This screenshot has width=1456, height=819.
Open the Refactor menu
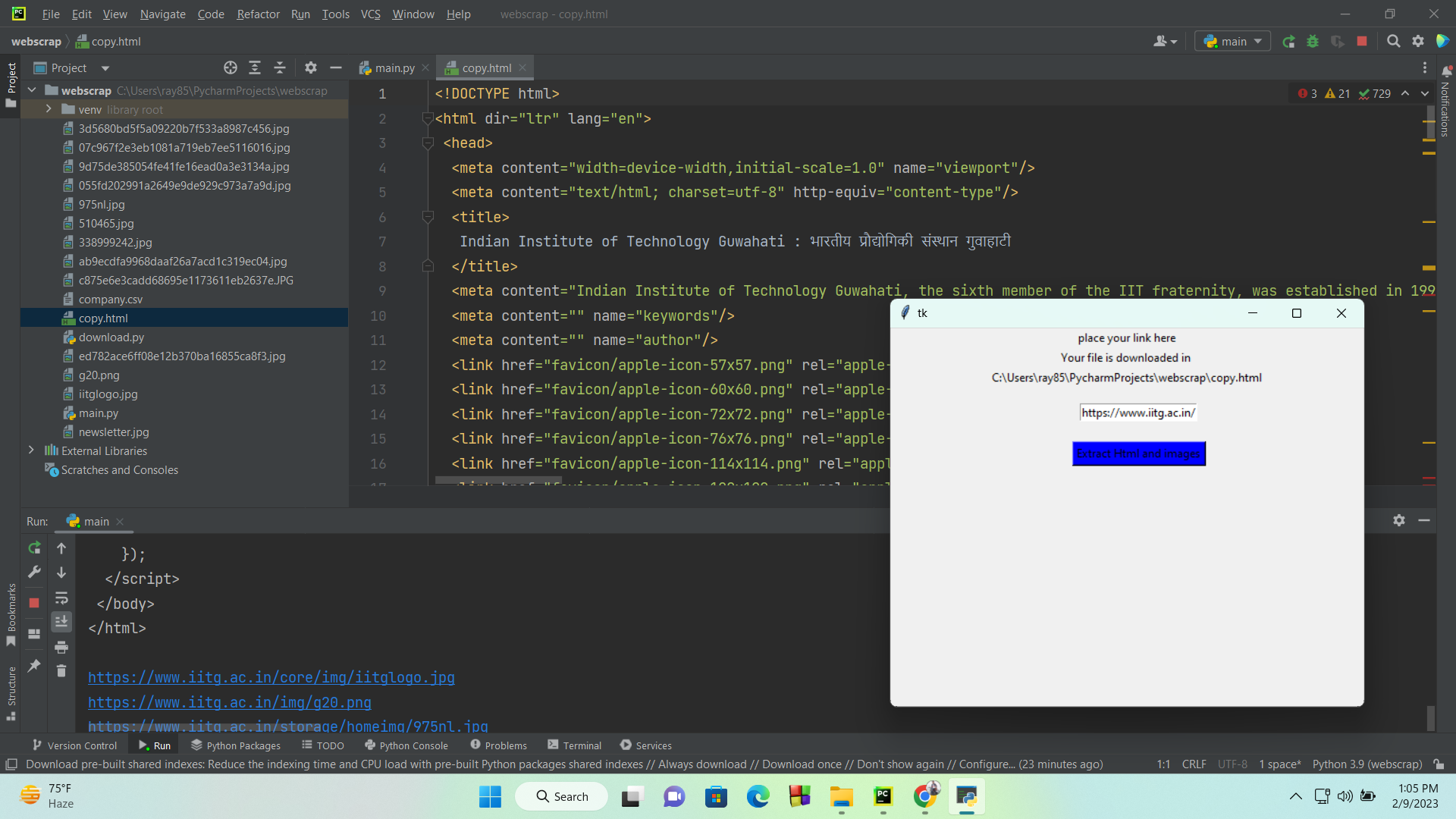click(258, 14)
